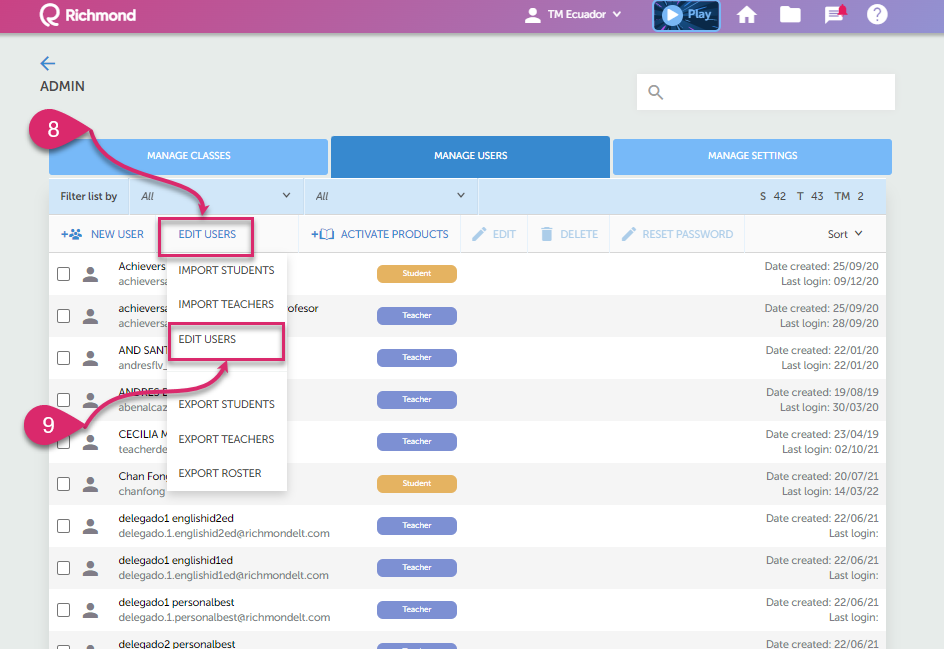
Task: Open help using the question mark icon
Action: (877, 16)
